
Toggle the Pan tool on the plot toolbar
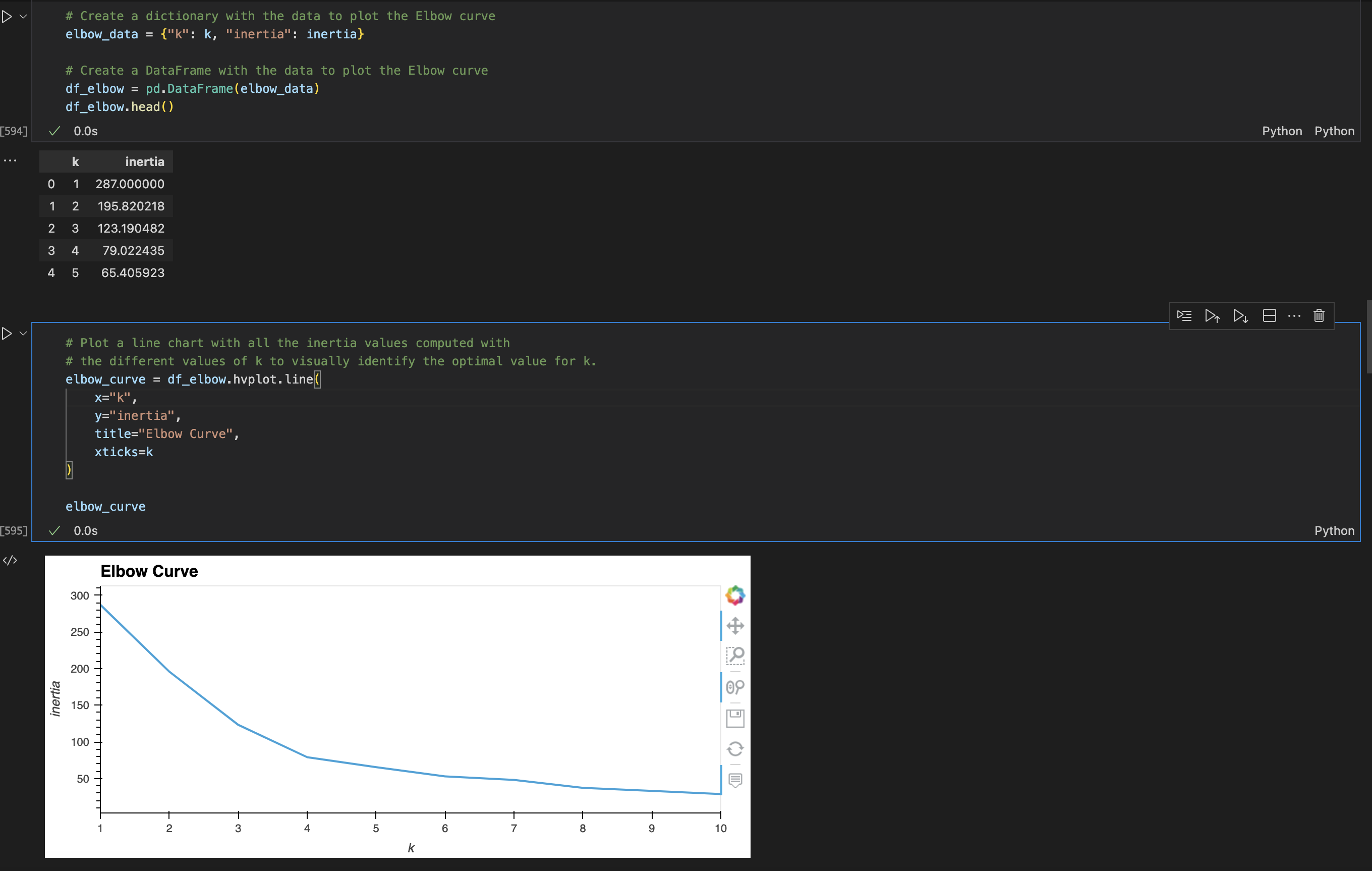click(735, 625)
